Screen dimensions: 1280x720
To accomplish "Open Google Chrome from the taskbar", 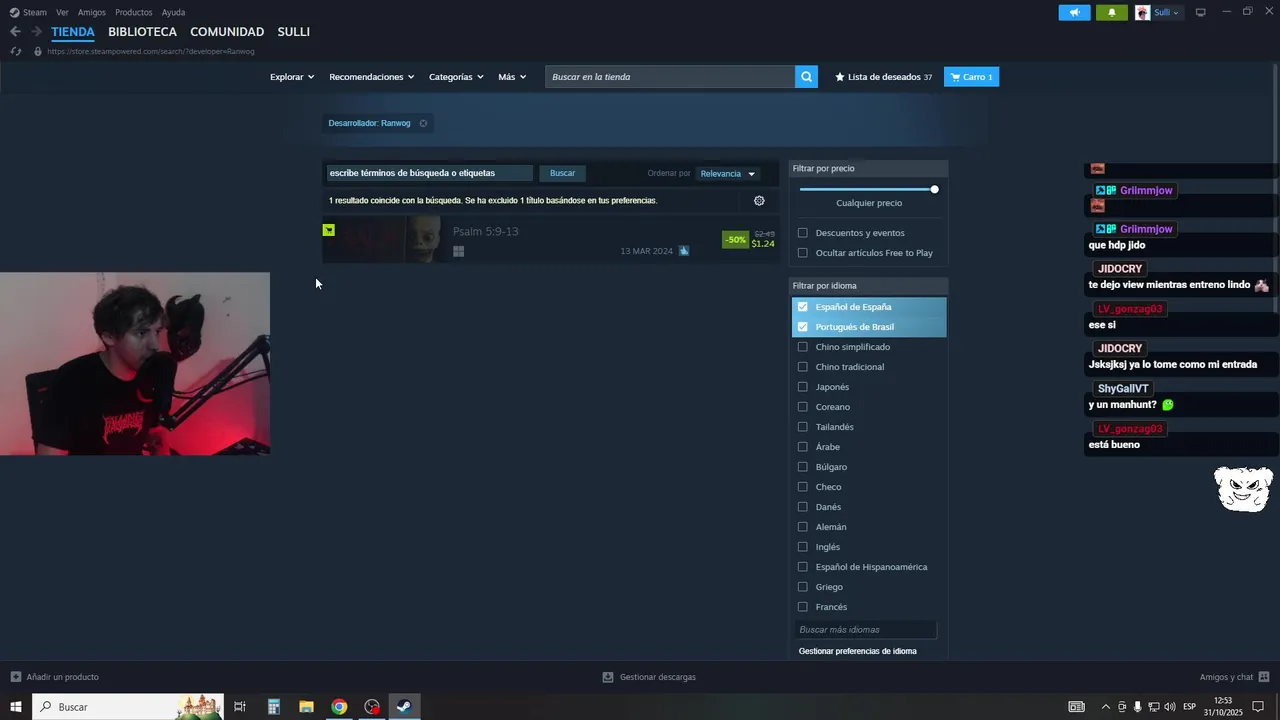I will pyautogui.click(x=339, y=707).
